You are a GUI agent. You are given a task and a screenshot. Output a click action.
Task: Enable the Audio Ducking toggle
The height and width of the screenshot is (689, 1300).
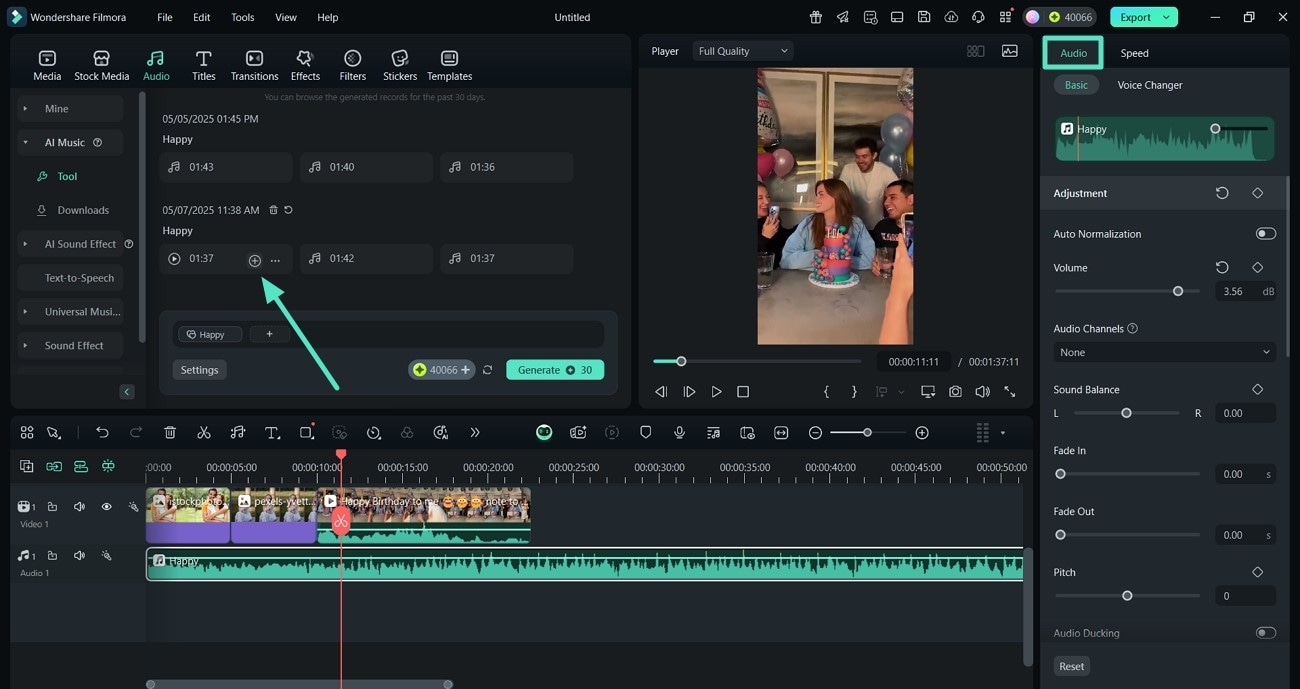click(x=1265, y=633)
